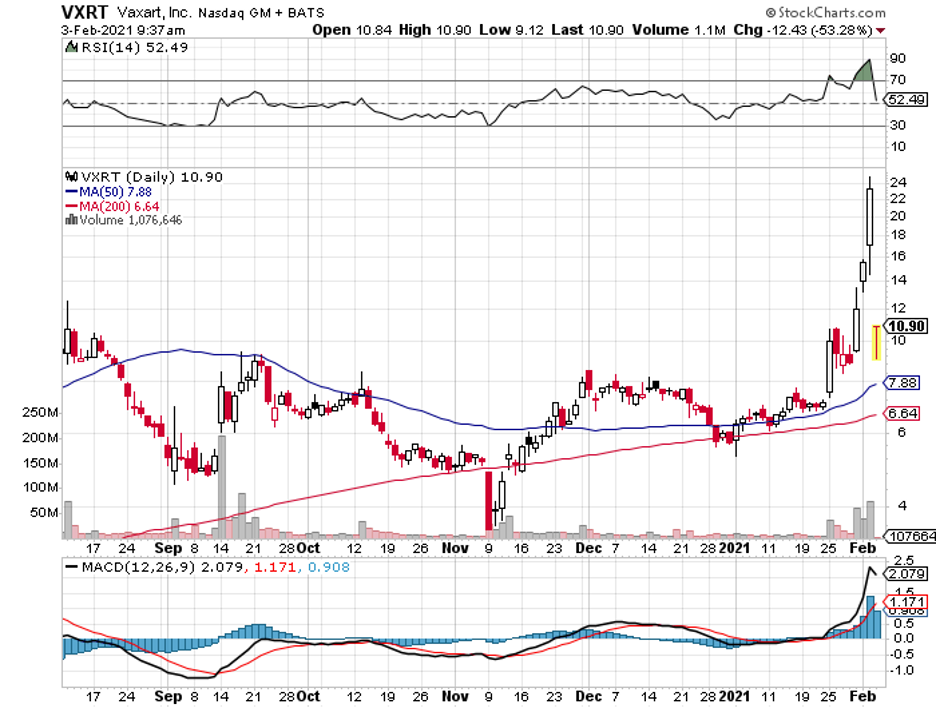Click the 'Volume 1,076,646' legend text
This screenshot has height=708, width=936.
pyautogui.click(x=131, y=220)
